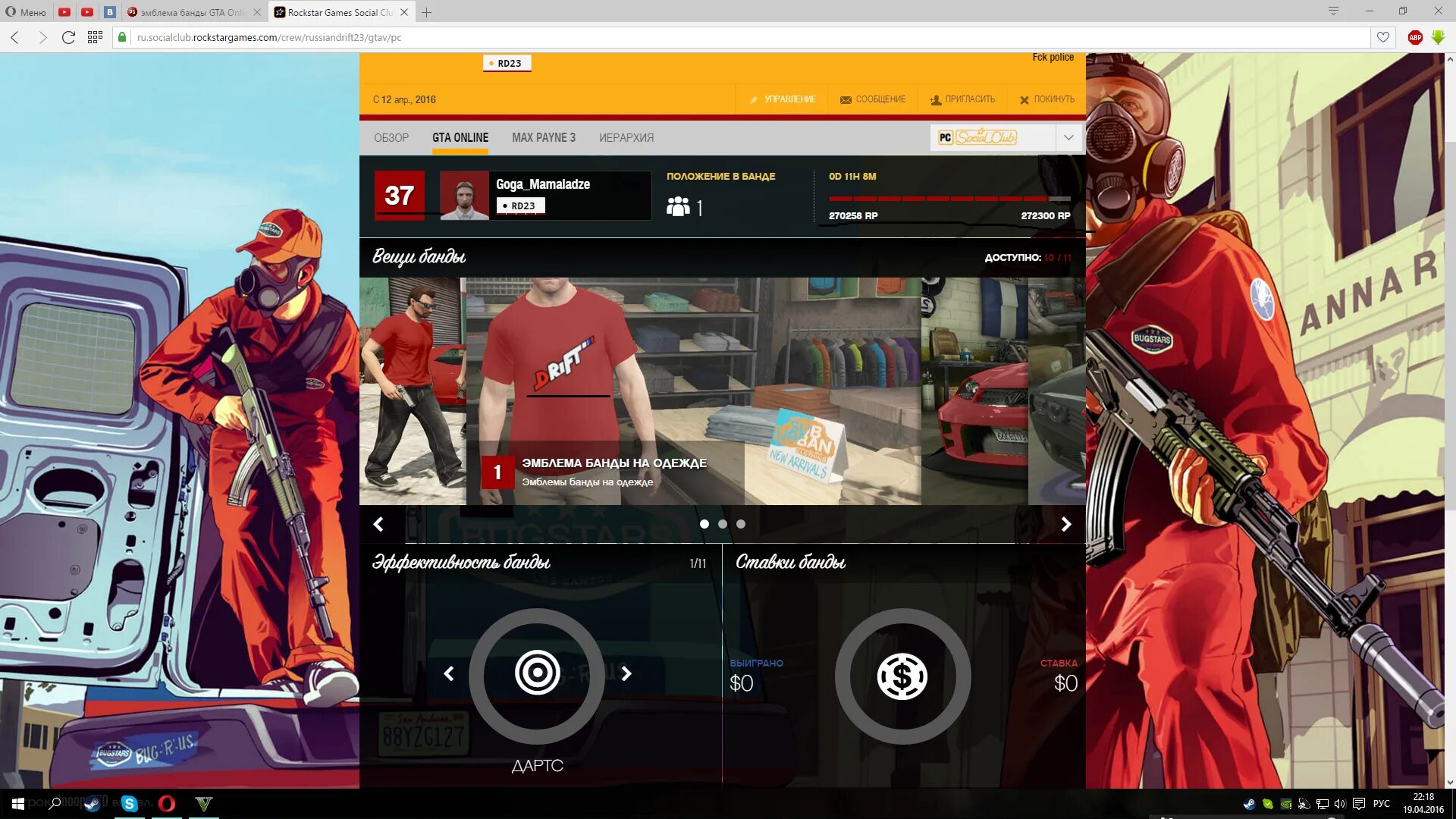Leave crew using ПОКИНУТЬ
Screen dimensions: 1456x819
click(1047, 99)
